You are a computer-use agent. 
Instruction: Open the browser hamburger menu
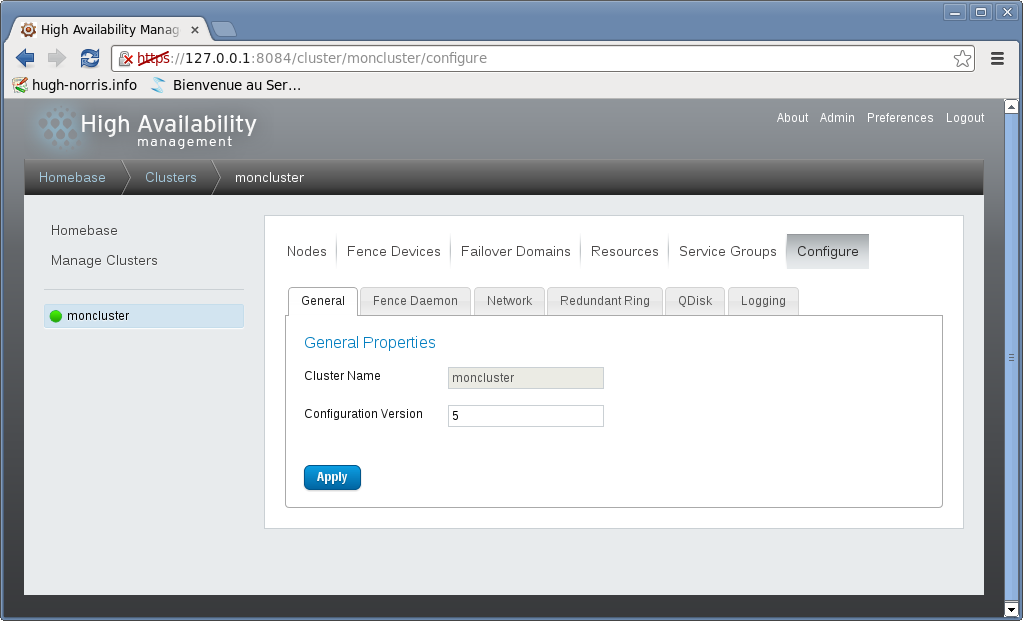tap(997, 58)
